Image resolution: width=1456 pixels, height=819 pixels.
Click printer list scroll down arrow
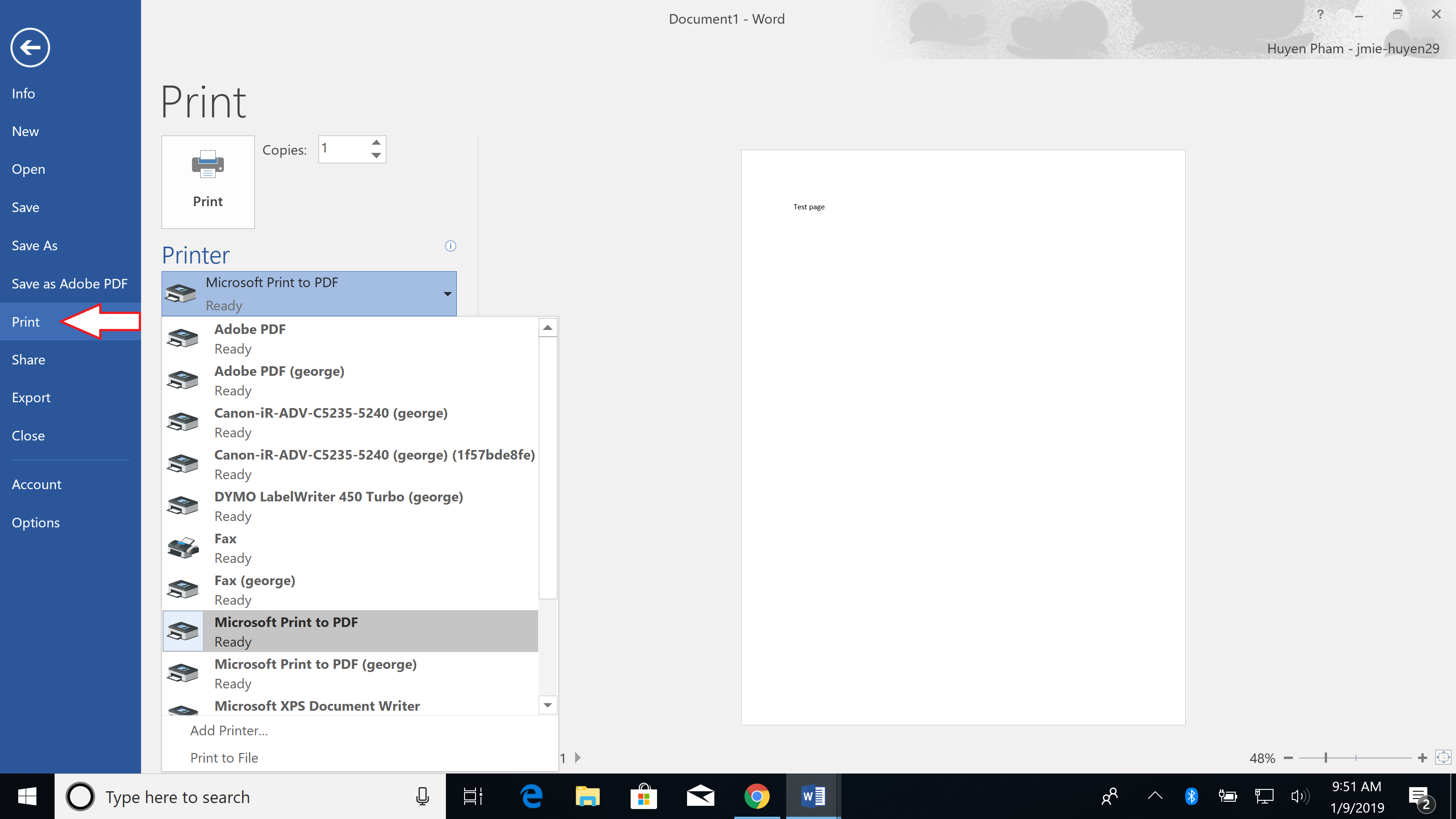548,705
